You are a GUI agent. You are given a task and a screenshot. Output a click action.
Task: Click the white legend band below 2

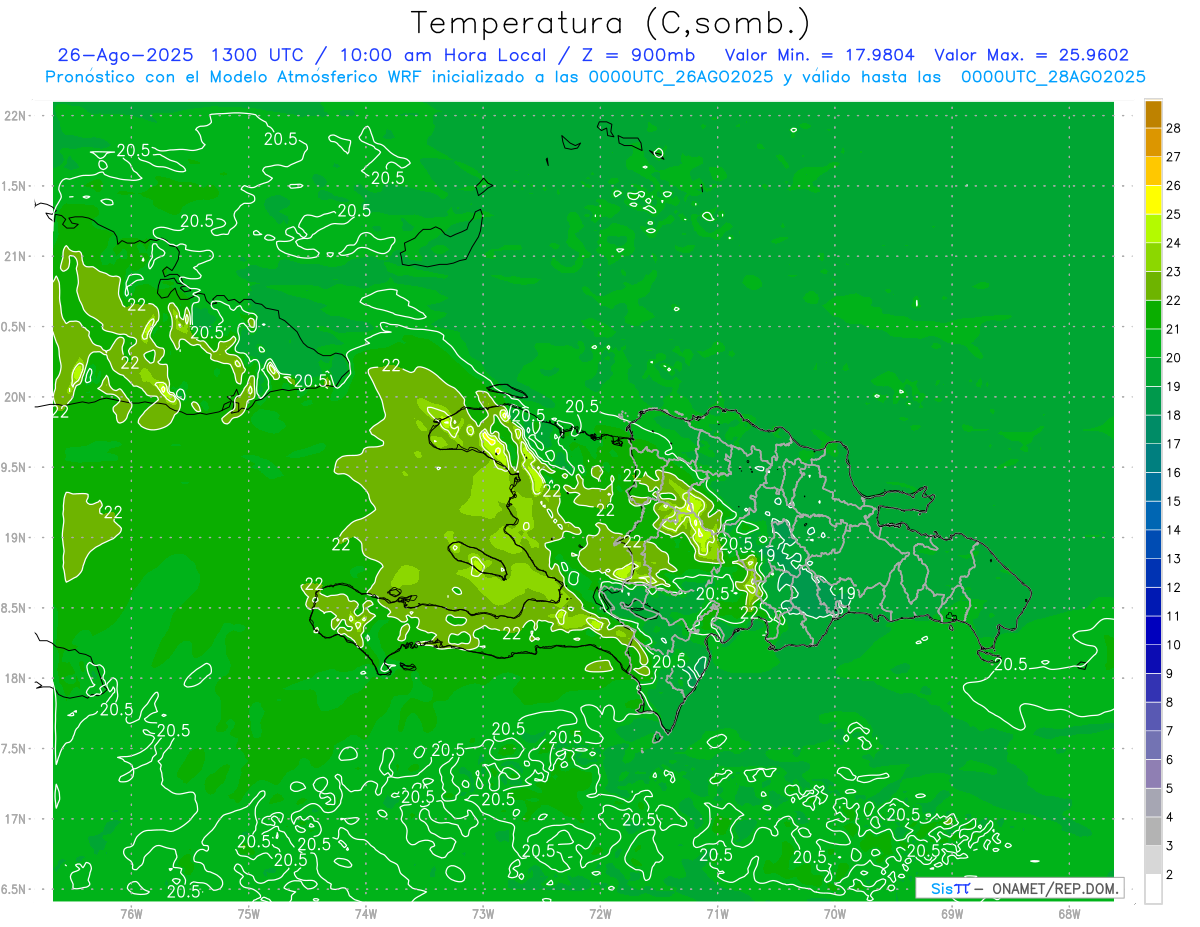1154,888
